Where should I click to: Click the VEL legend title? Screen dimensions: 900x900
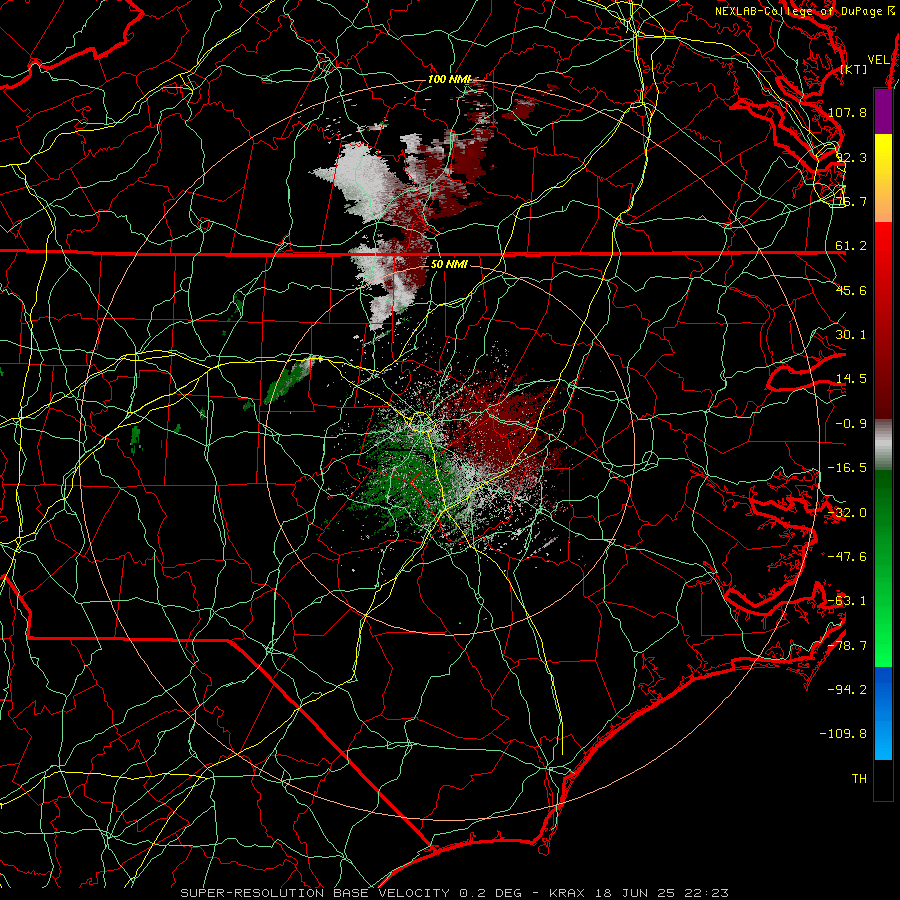[x=879, y=60]
